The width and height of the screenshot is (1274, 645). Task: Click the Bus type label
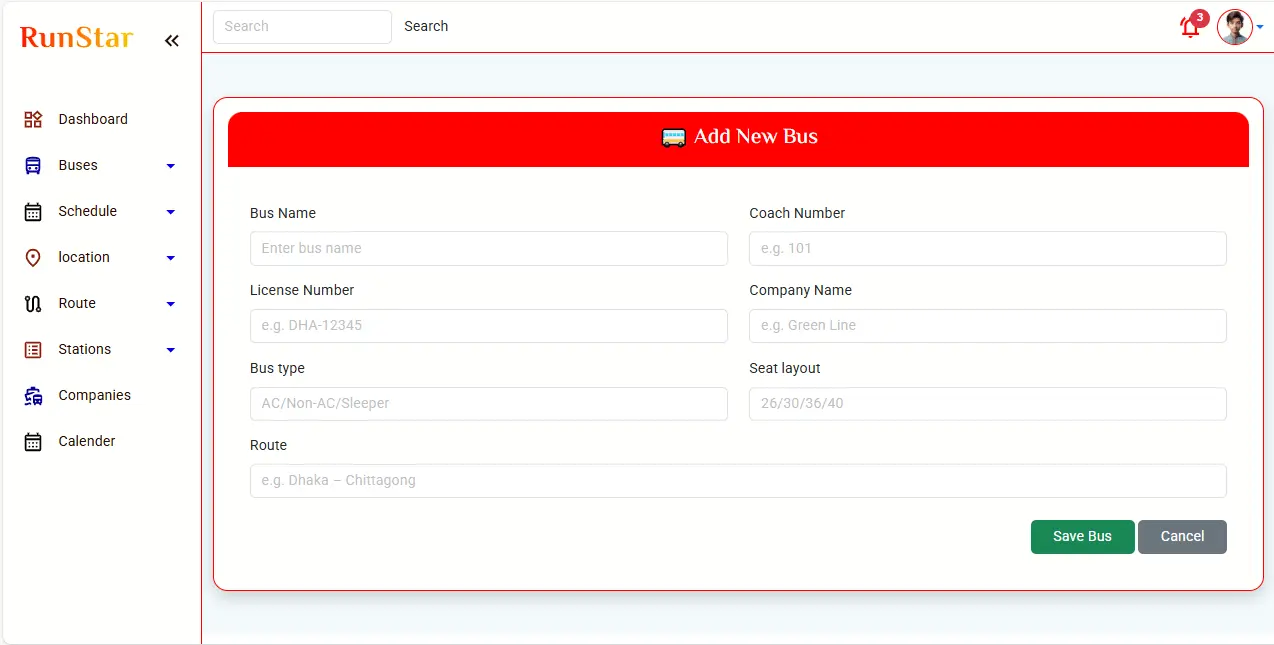[277, 368]
